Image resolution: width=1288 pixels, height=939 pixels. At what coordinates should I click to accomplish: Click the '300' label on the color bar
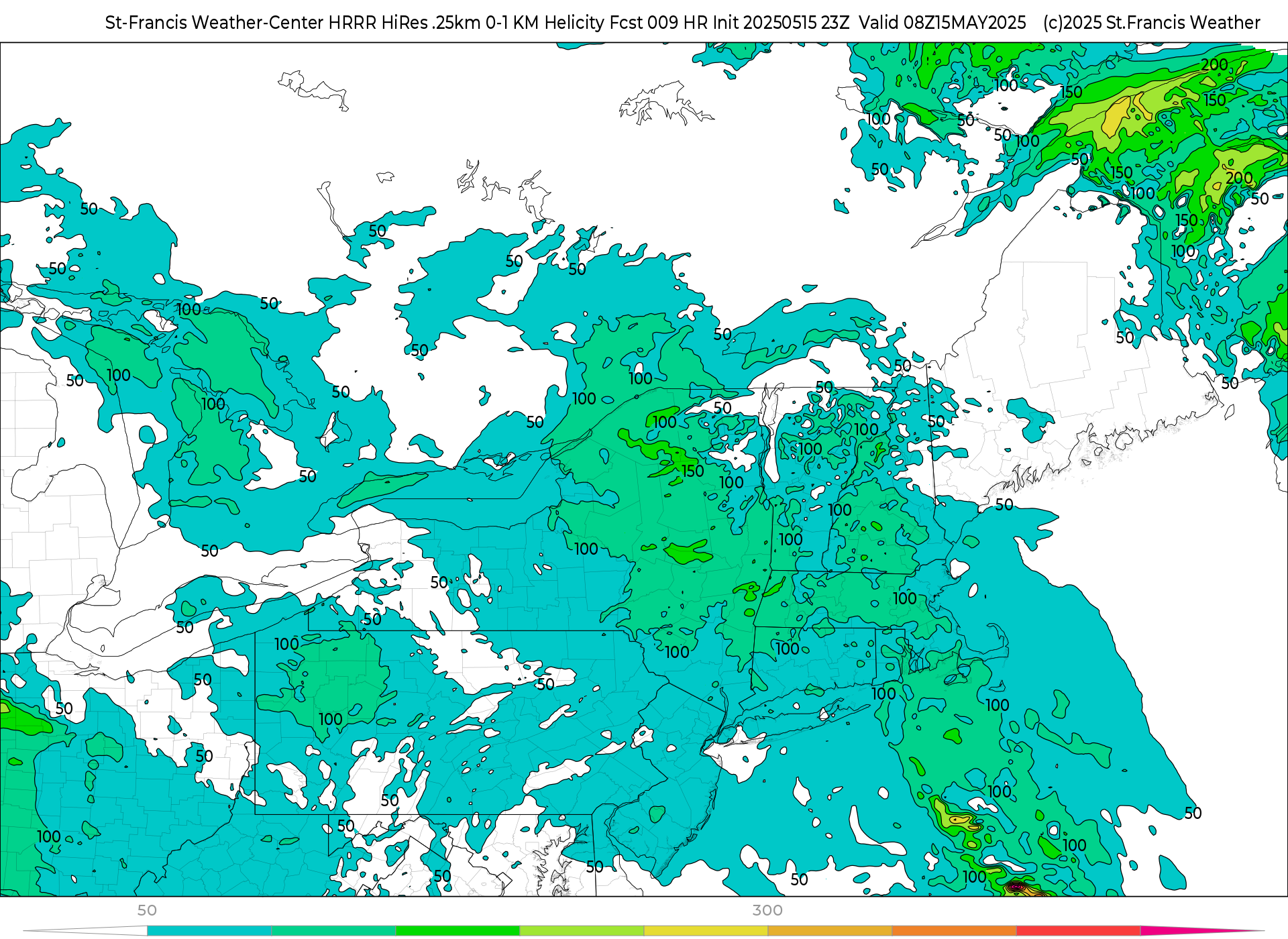click(x=767, y=910)
